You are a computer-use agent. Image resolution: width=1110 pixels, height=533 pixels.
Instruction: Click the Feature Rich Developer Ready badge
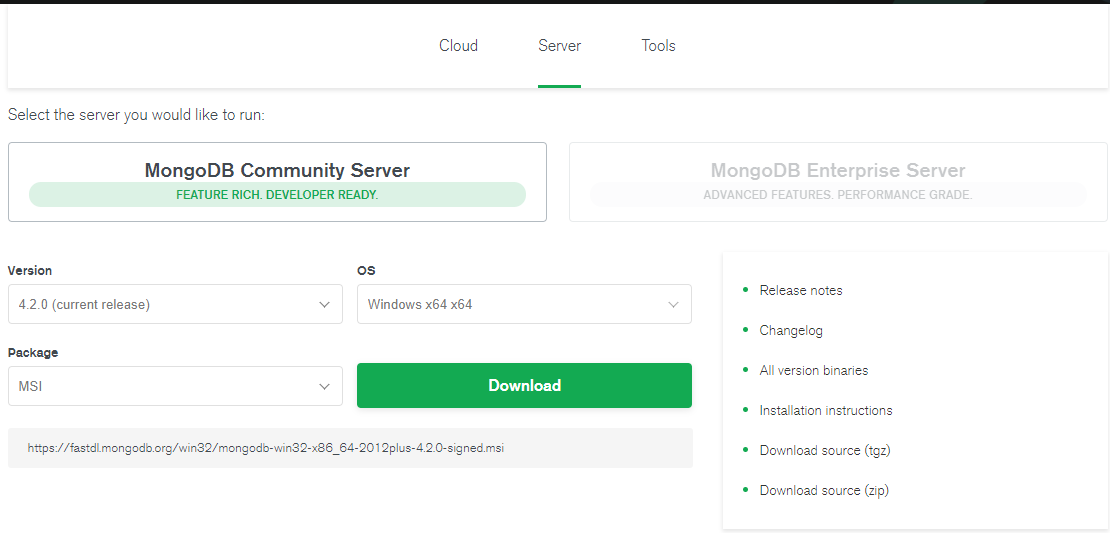point(278,195)
